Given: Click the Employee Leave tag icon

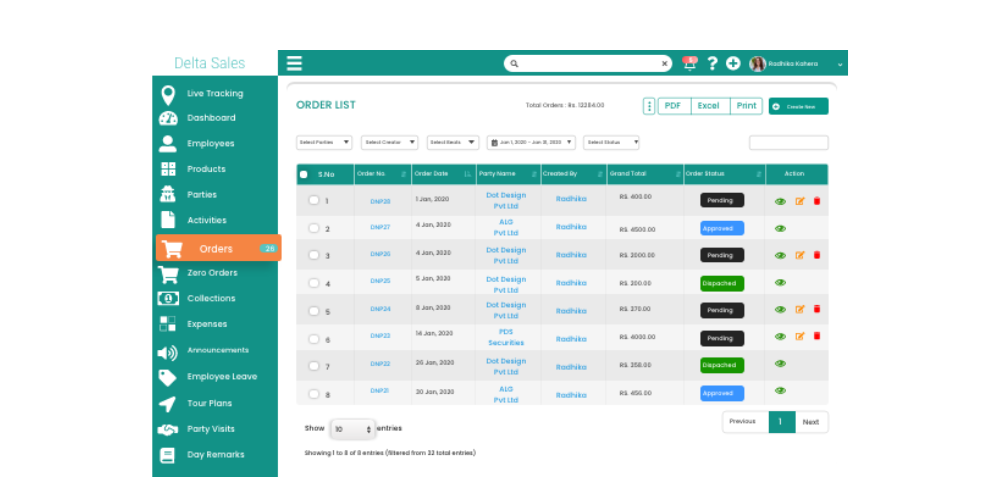Looking at the screenshot, I should point(167,378).
